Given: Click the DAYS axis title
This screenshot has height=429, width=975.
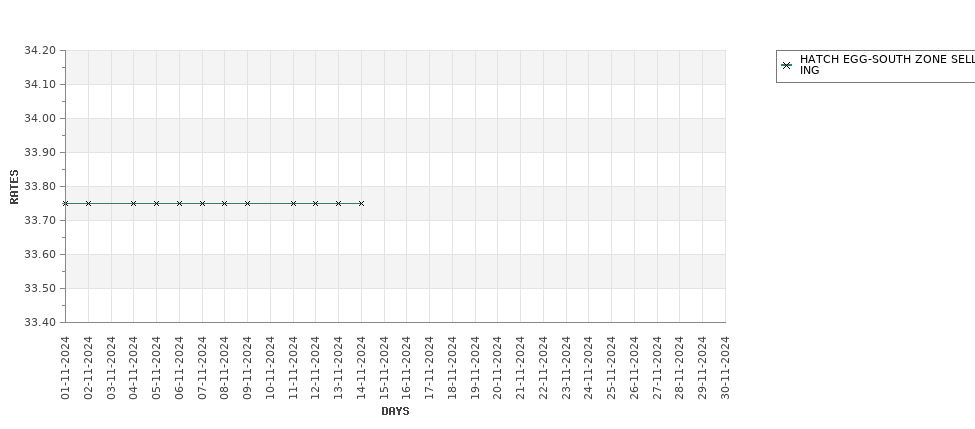Looking at the screenshot, I should [395, 411].
